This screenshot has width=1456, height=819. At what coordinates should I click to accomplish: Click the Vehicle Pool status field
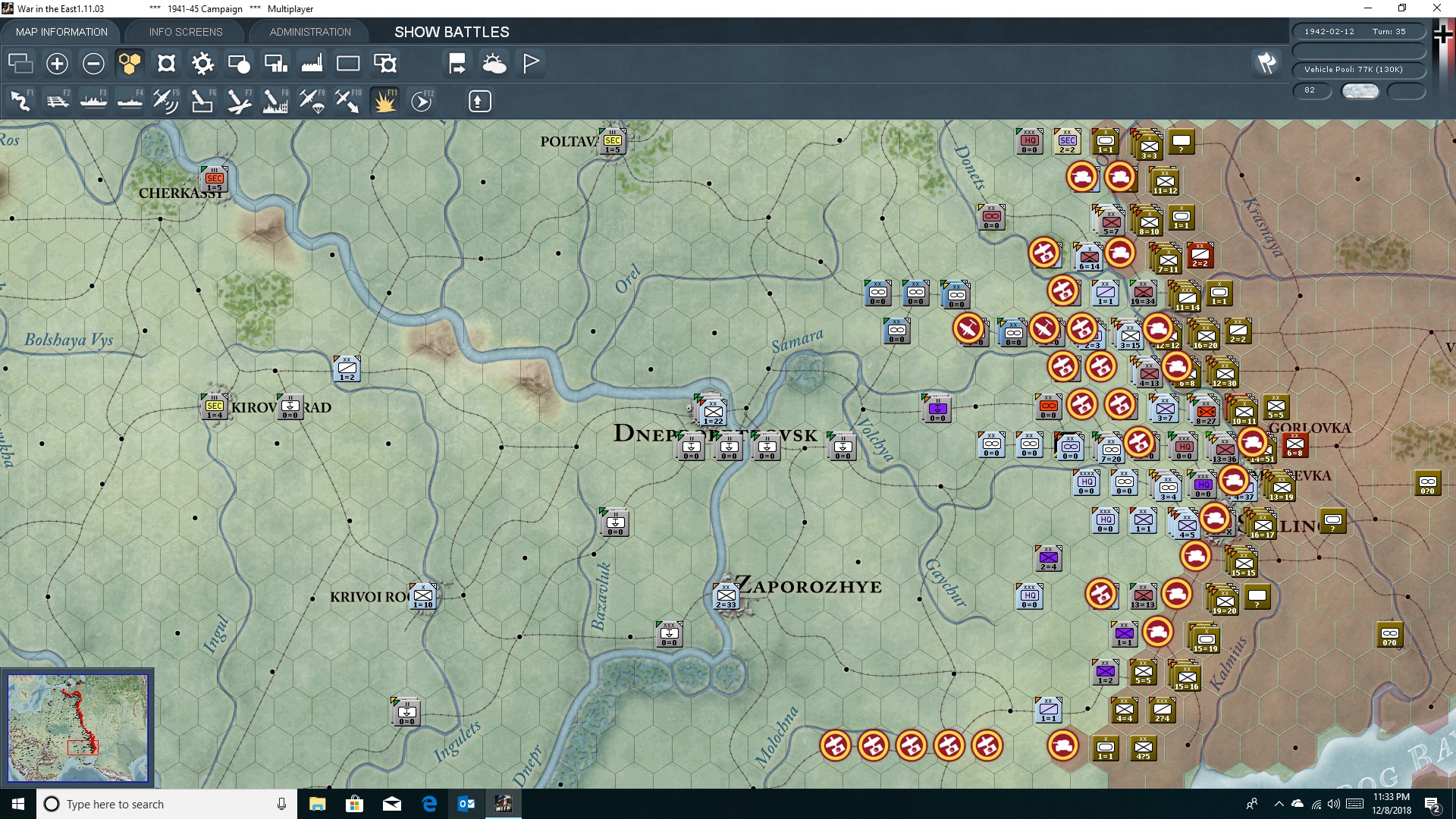(x=1358, y=70)
